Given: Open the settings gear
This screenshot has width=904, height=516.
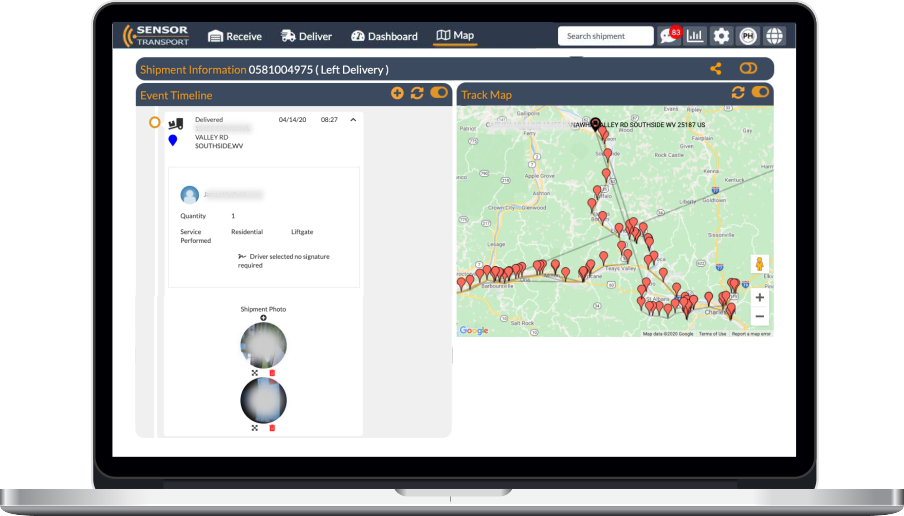Looking at the screenshot, I should pyautogui.click(x=721, y=36).
